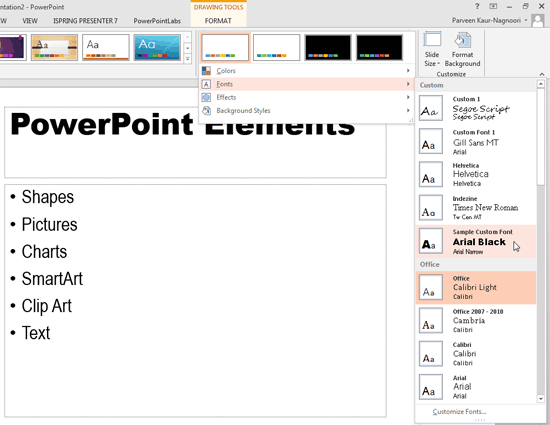Apply the blue gradient theme thumbnail
The height and width of the screenshot is (425, 550).
pos(157,47)
